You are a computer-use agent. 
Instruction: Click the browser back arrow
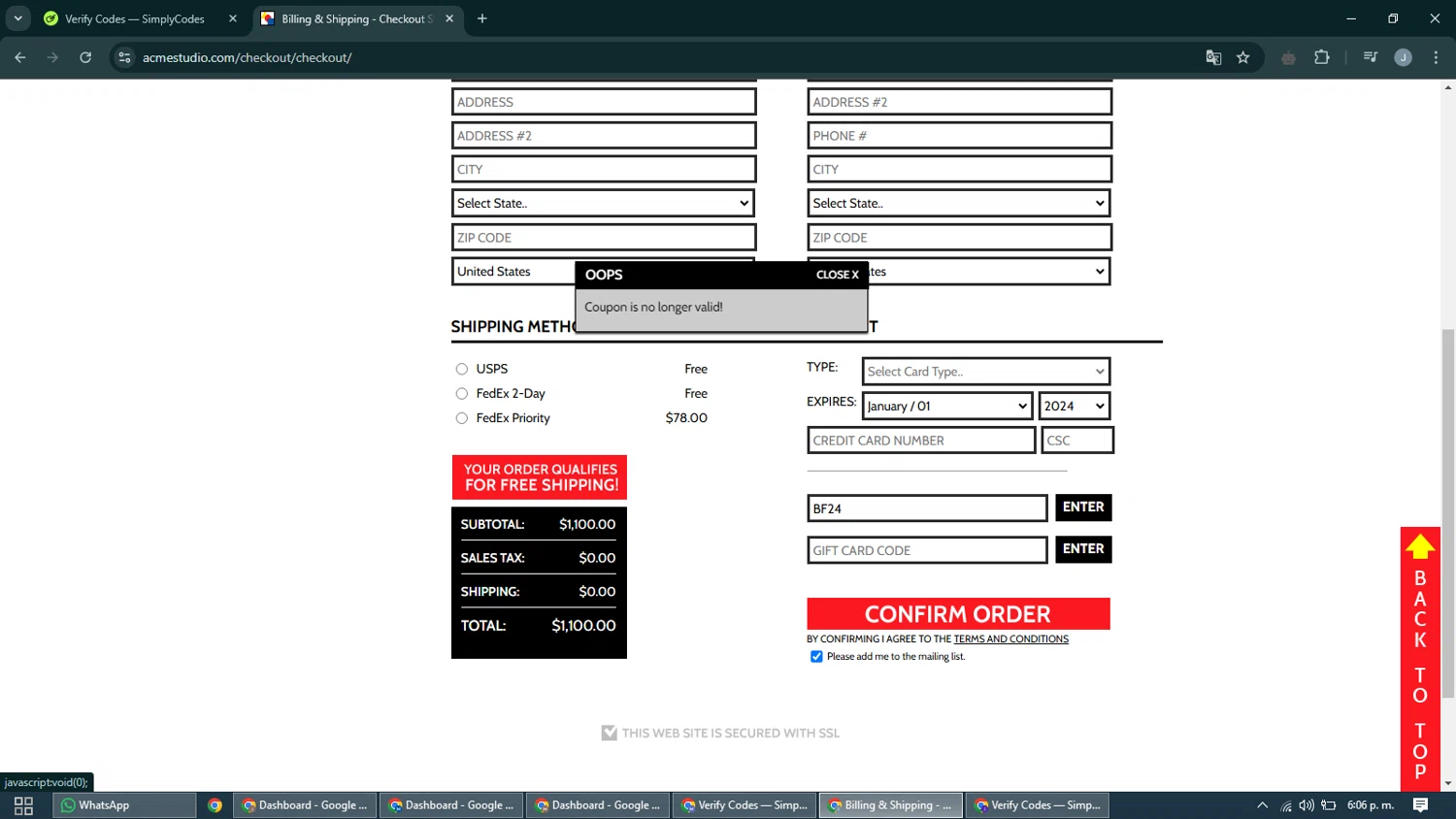(20, 57)
